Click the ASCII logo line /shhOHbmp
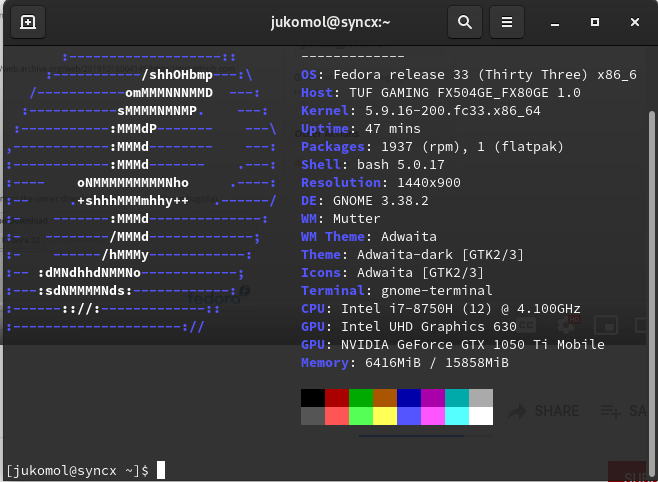 (x=177, y=75)
